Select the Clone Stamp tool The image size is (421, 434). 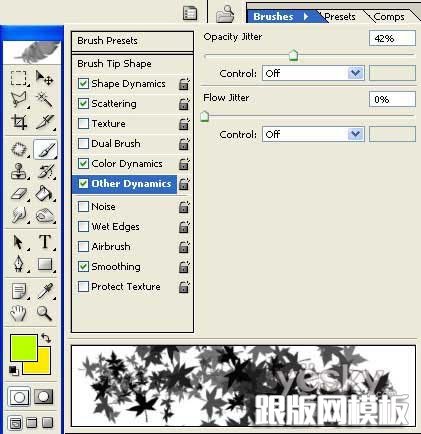click(19, 171)
